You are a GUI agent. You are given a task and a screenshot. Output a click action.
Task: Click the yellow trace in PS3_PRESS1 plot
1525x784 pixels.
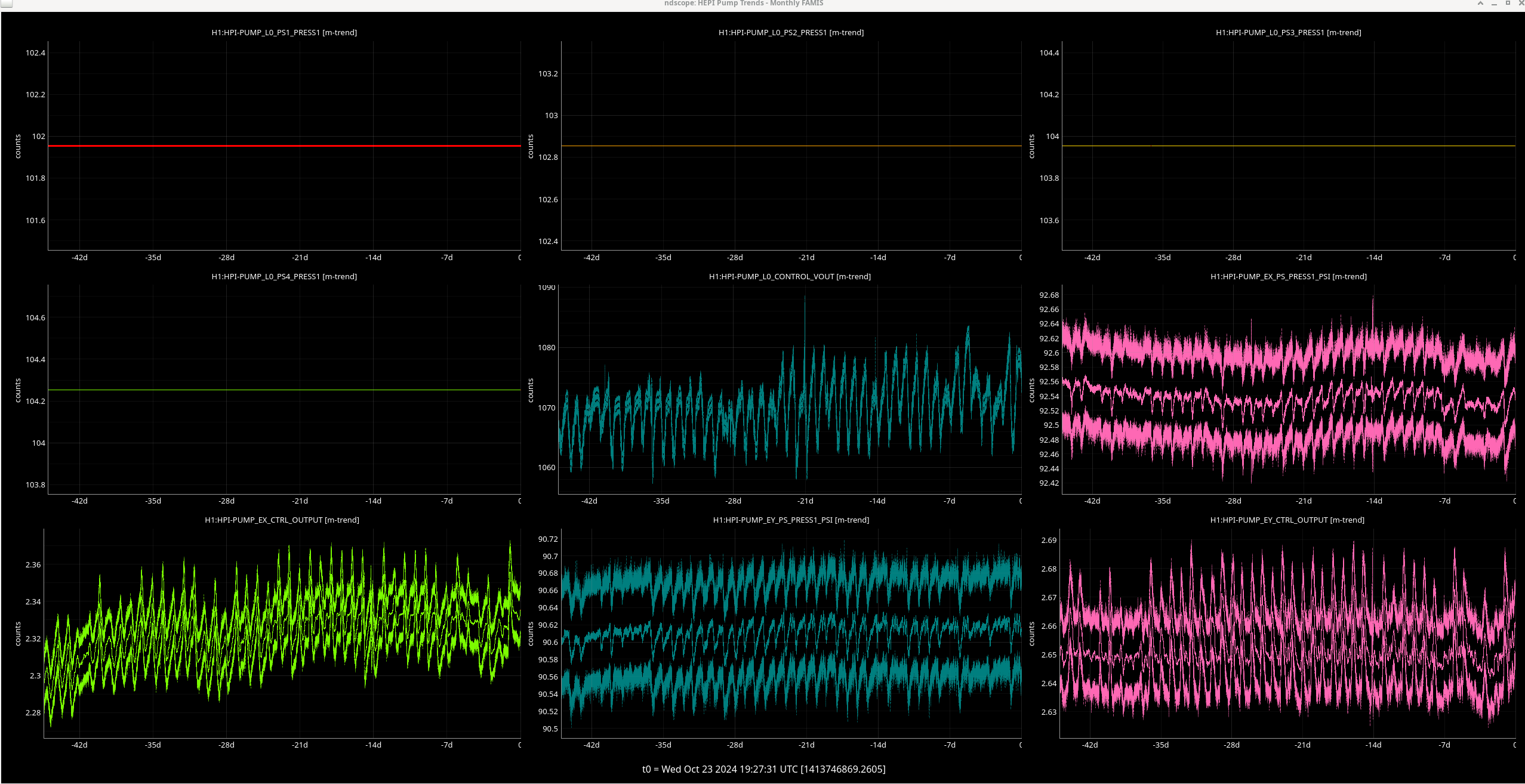(1289, 146)
